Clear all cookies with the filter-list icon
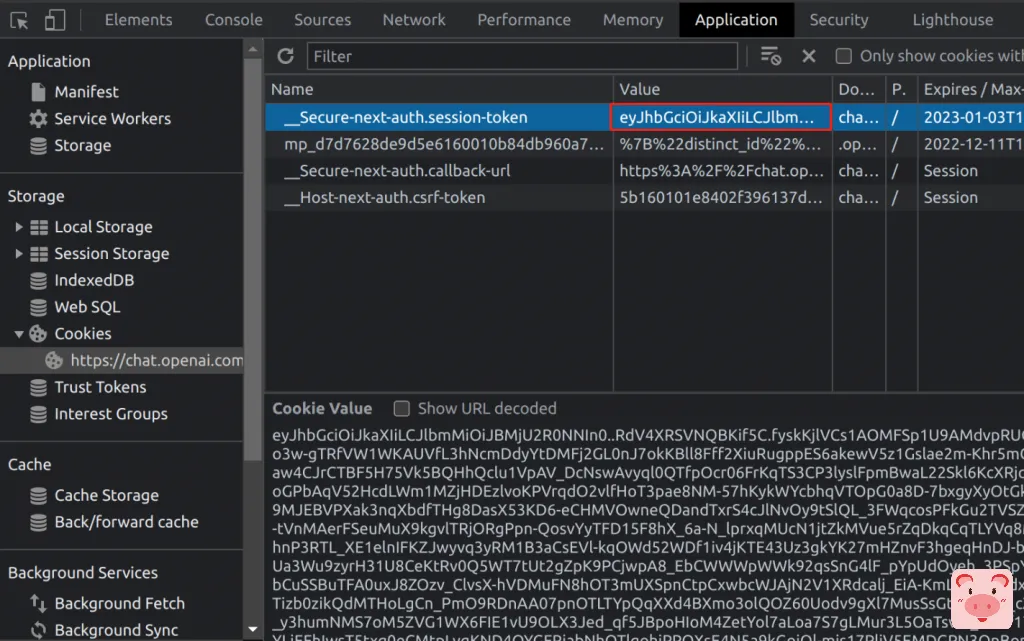 tap(771, 56)
